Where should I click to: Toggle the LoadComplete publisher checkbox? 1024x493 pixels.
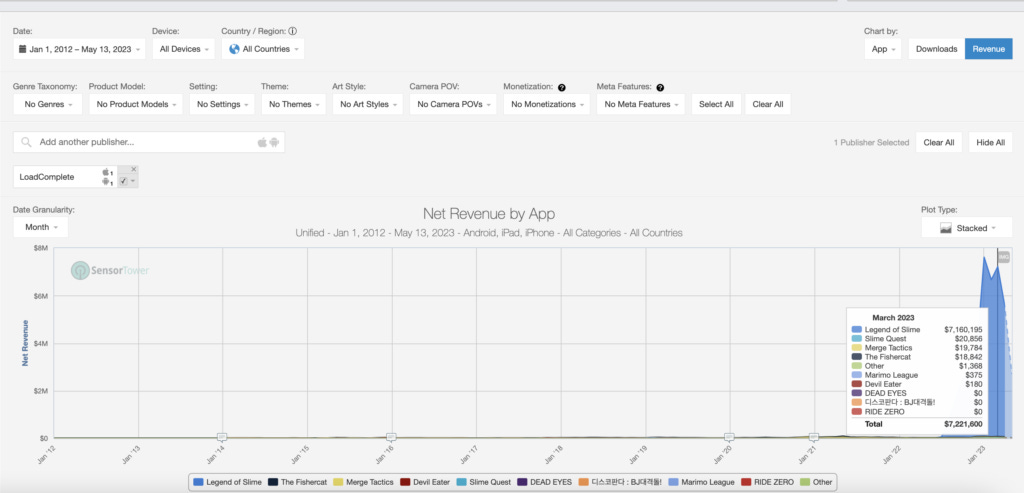(123, 181)
